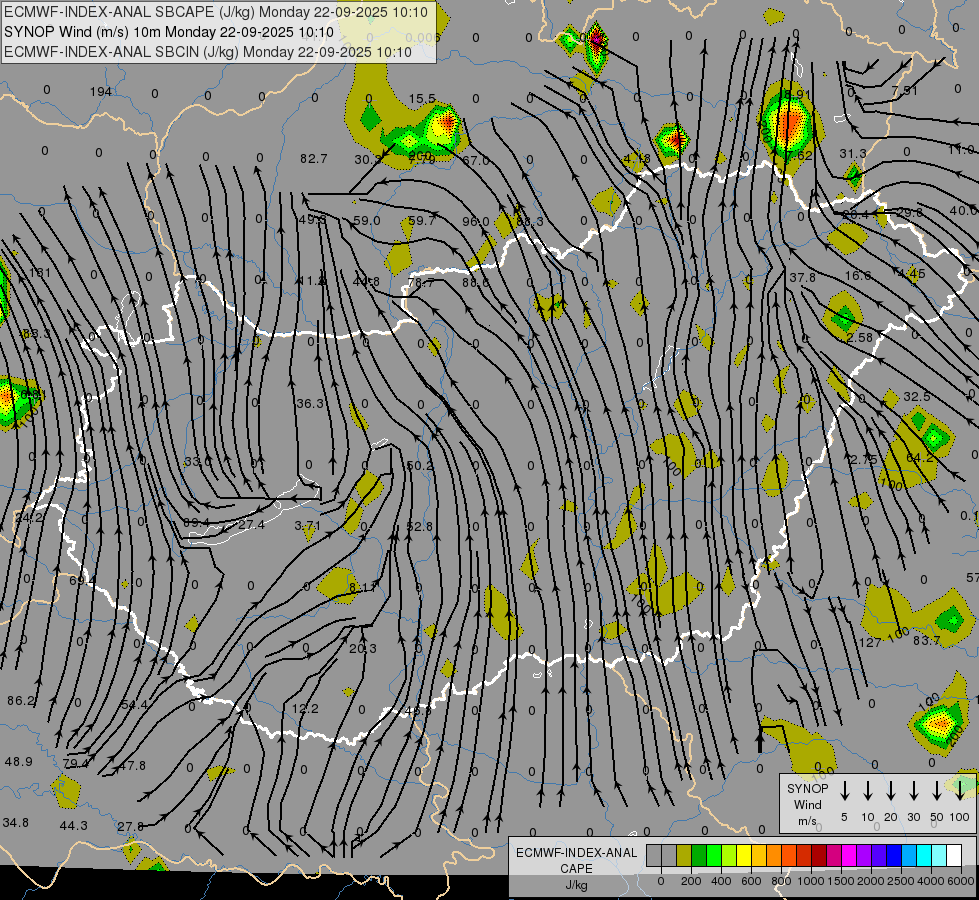
Task: Click the 20 m/s wind arrow in legend
Action: pyautogui.click(x=891, y=791)
